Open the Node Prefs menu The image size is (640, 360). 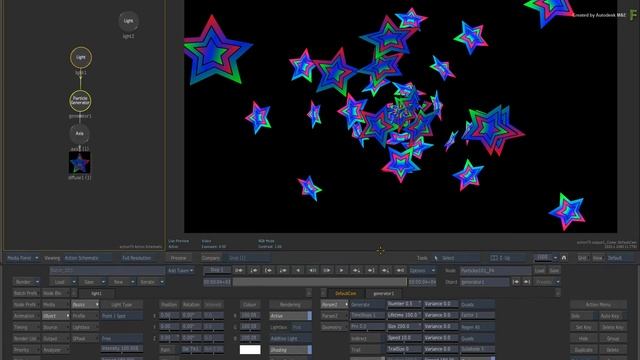click(26, 304)
